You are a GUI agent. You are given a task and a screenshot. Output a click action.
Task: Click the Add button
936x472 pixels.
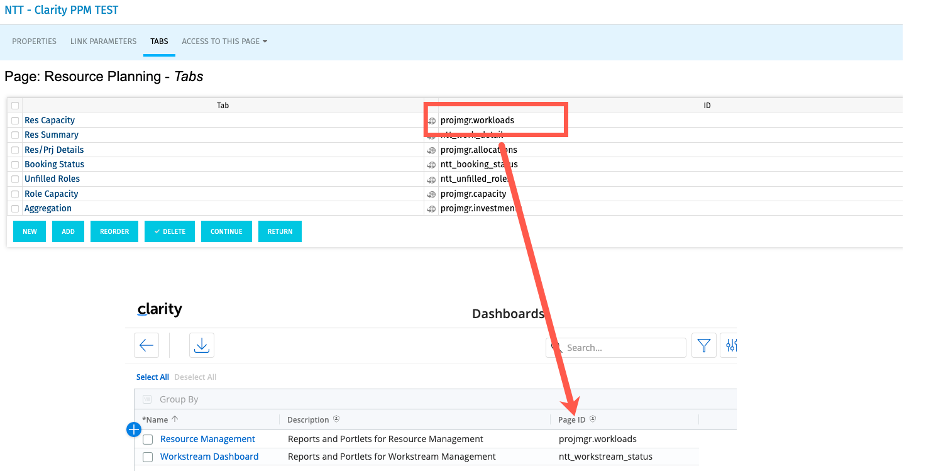[68, 232]
